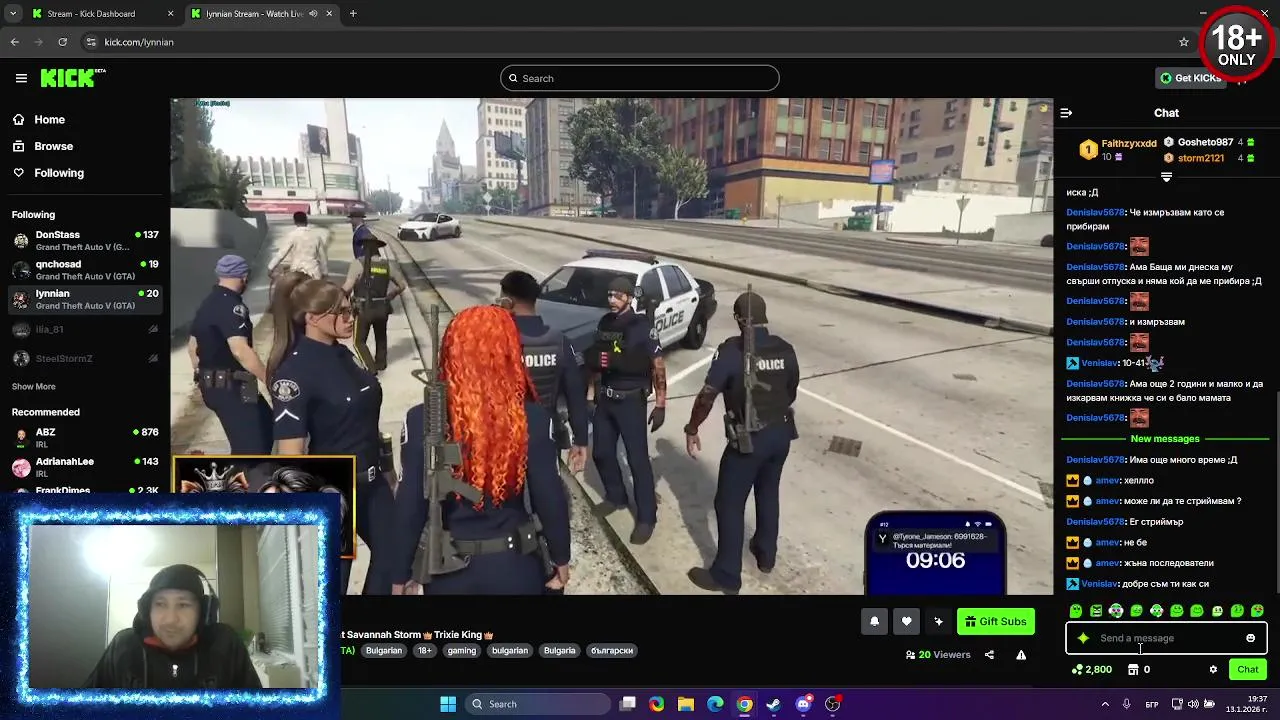The width and height of the screenshot is (1280, 720).
Task: Click the sparkle icon beside Gift Subs
Action: [938, 621]
